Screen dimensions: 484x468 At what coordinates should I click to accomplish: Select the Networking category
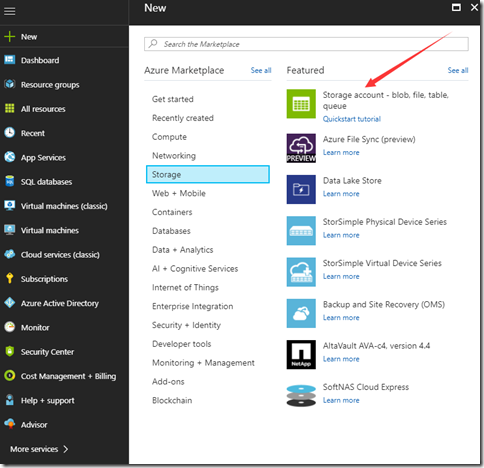pyautogui.click(x=174, y=156)
